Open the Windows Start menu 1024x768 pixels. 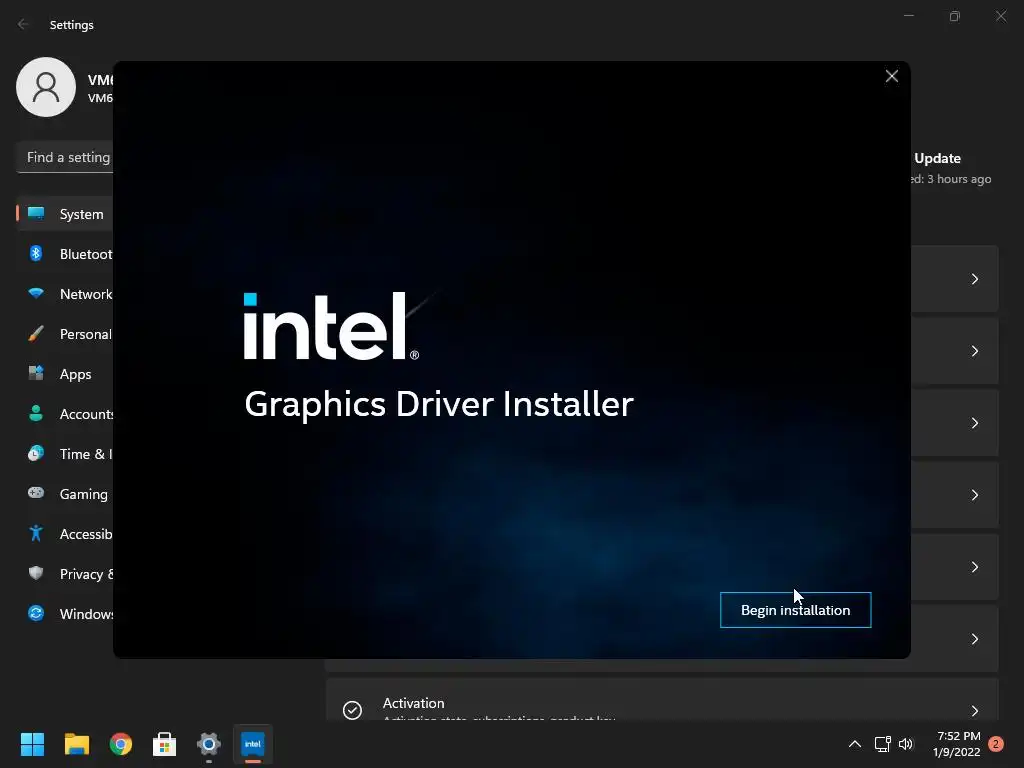tap(32, 744)
